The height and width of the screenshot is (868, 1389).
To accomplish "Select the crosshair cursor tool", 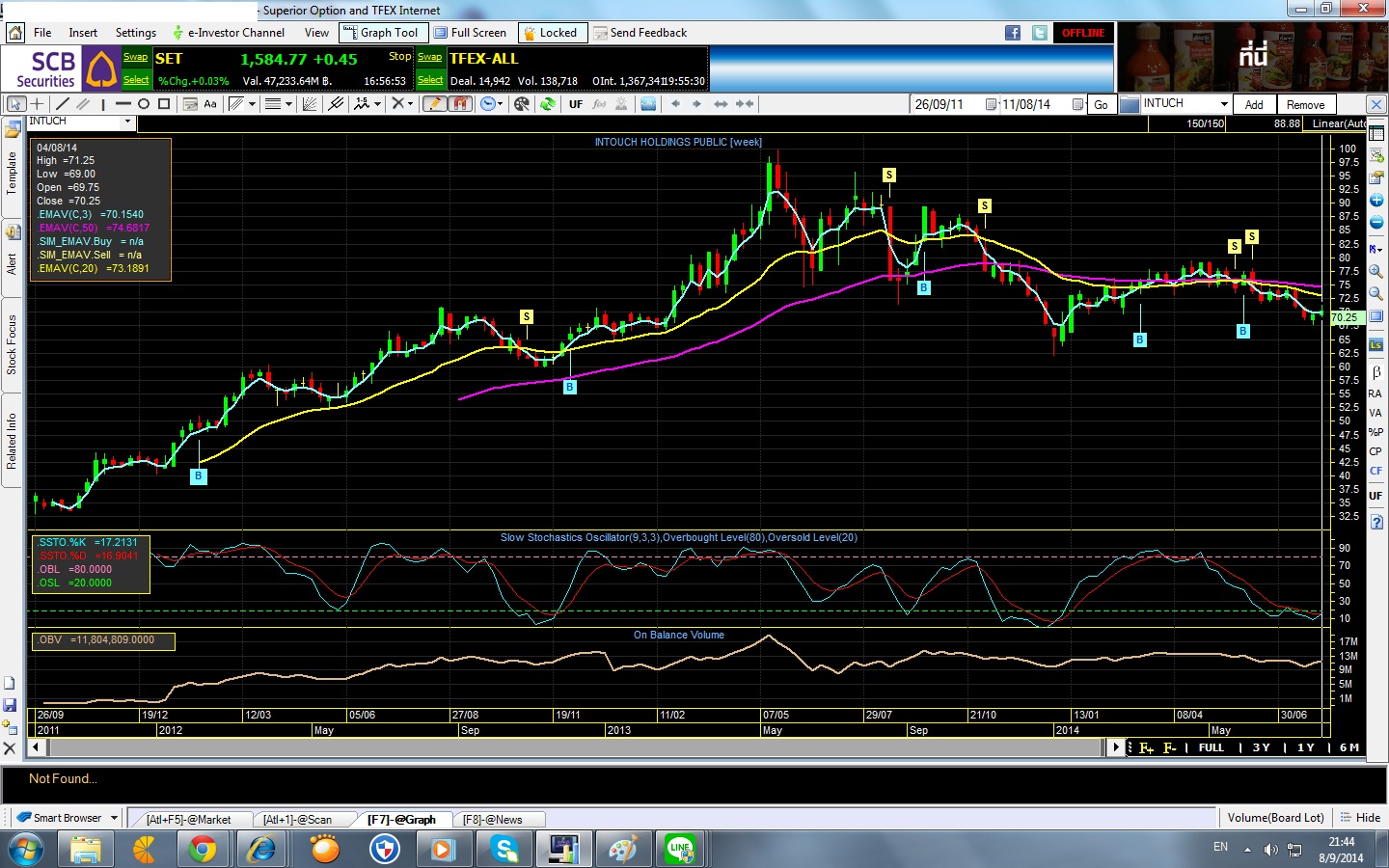I will click(x=38, y=104).
